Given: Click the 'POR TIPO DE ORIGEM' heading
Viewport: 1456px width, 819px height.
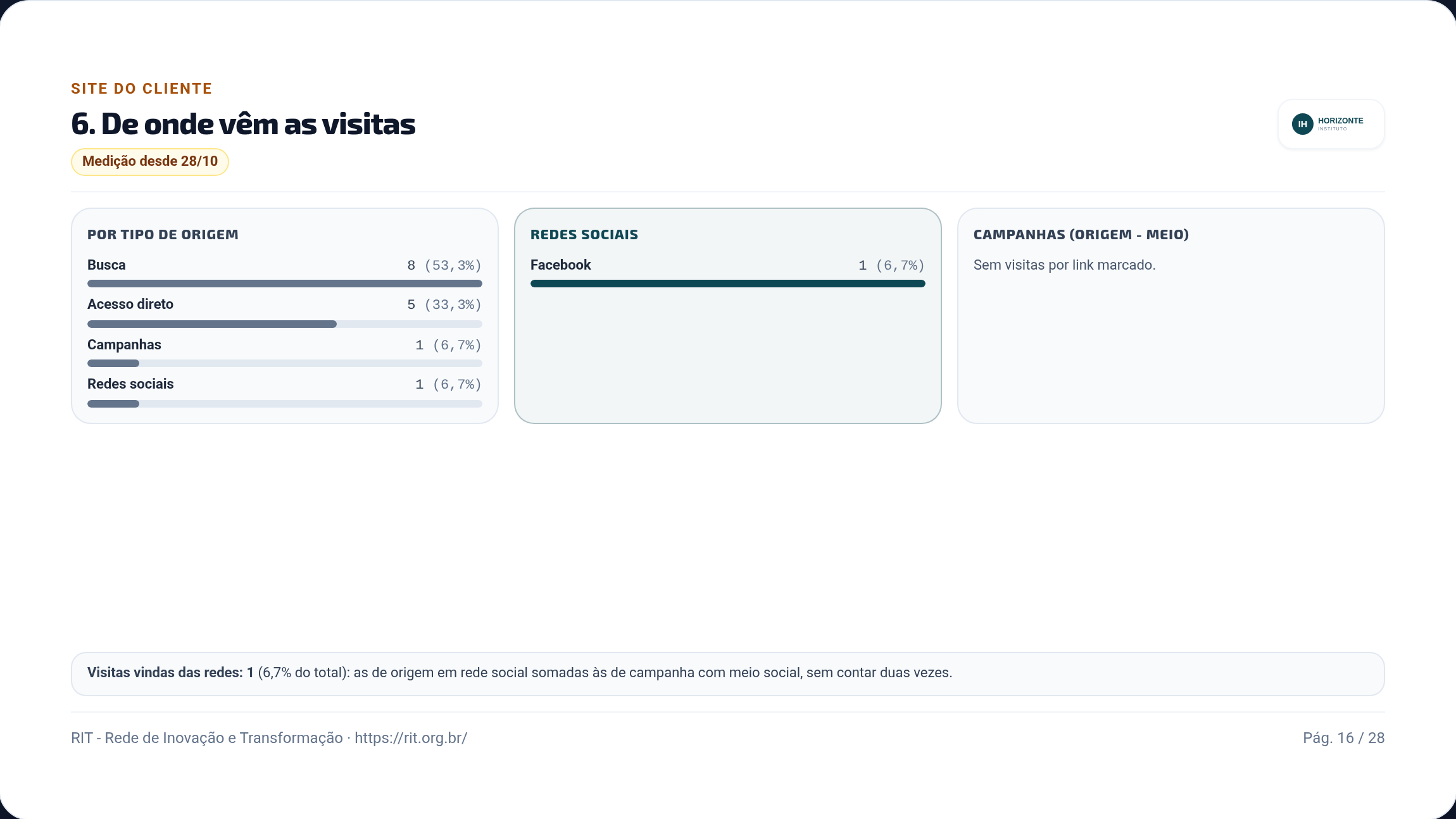Looking at the screenshot, I should [x=163, y=235].
